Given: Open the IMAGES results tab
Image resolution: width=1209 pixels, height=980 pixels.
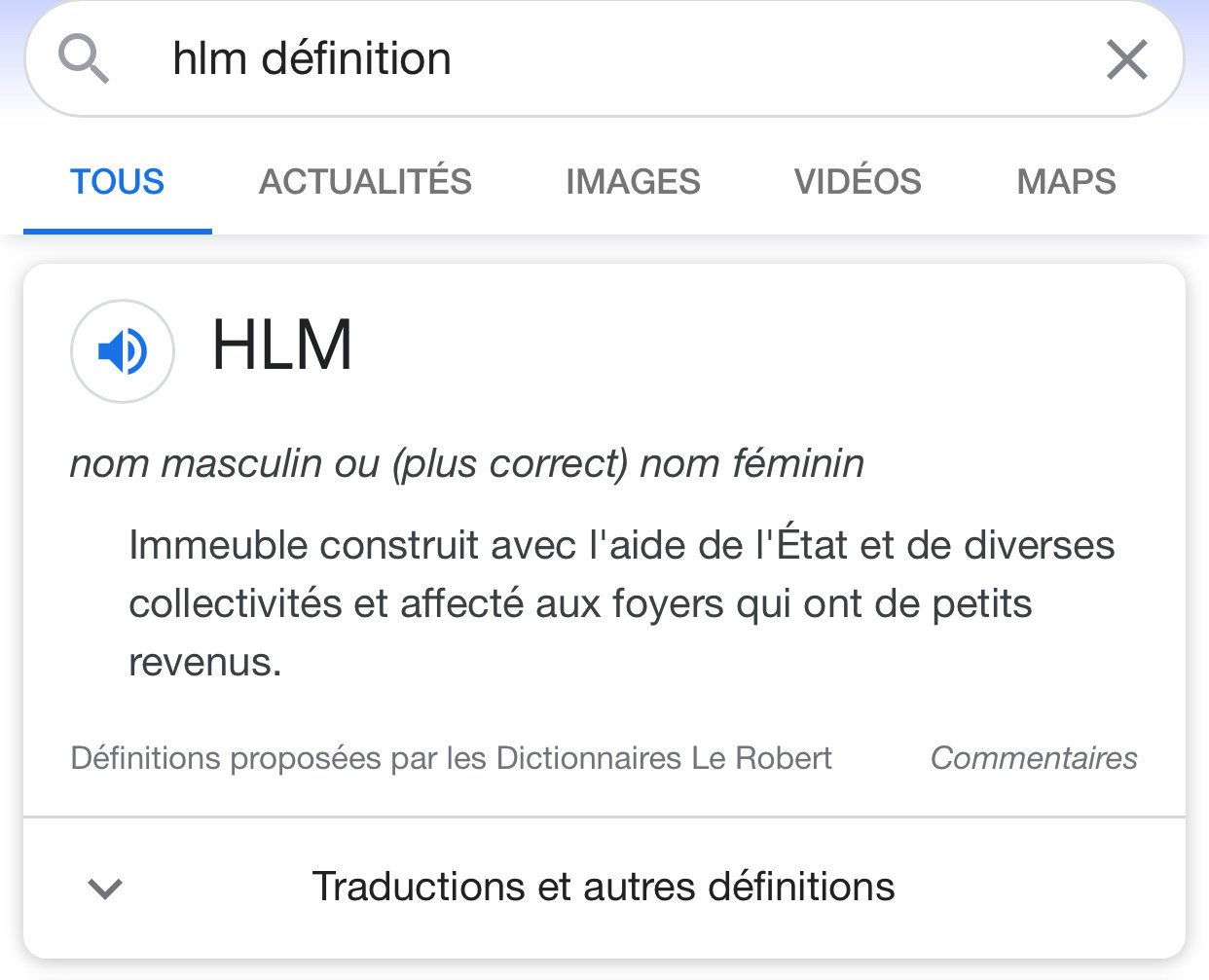Looking at the screenshot, I should (633, 182).
